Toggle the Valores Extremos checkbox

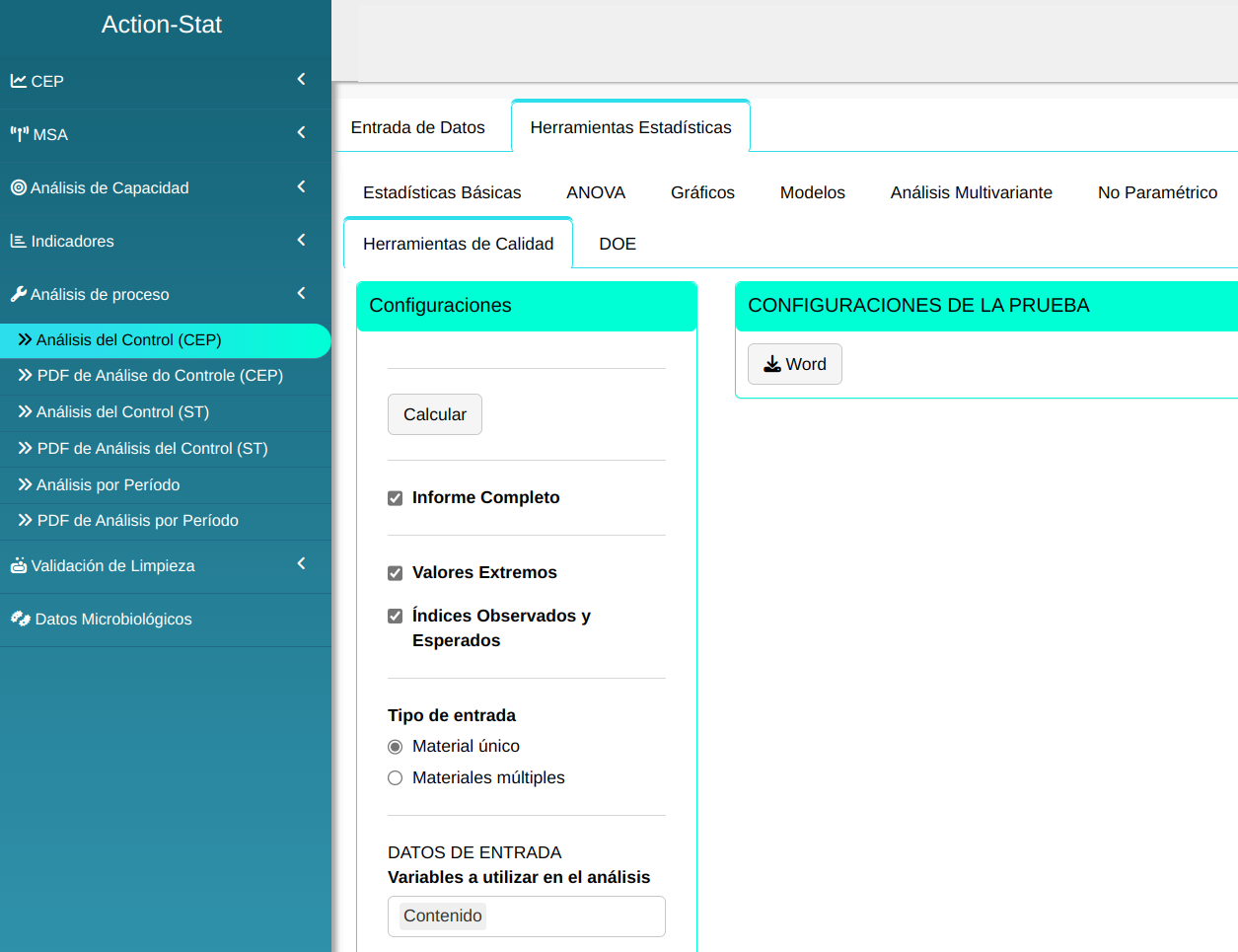(396, 573)
